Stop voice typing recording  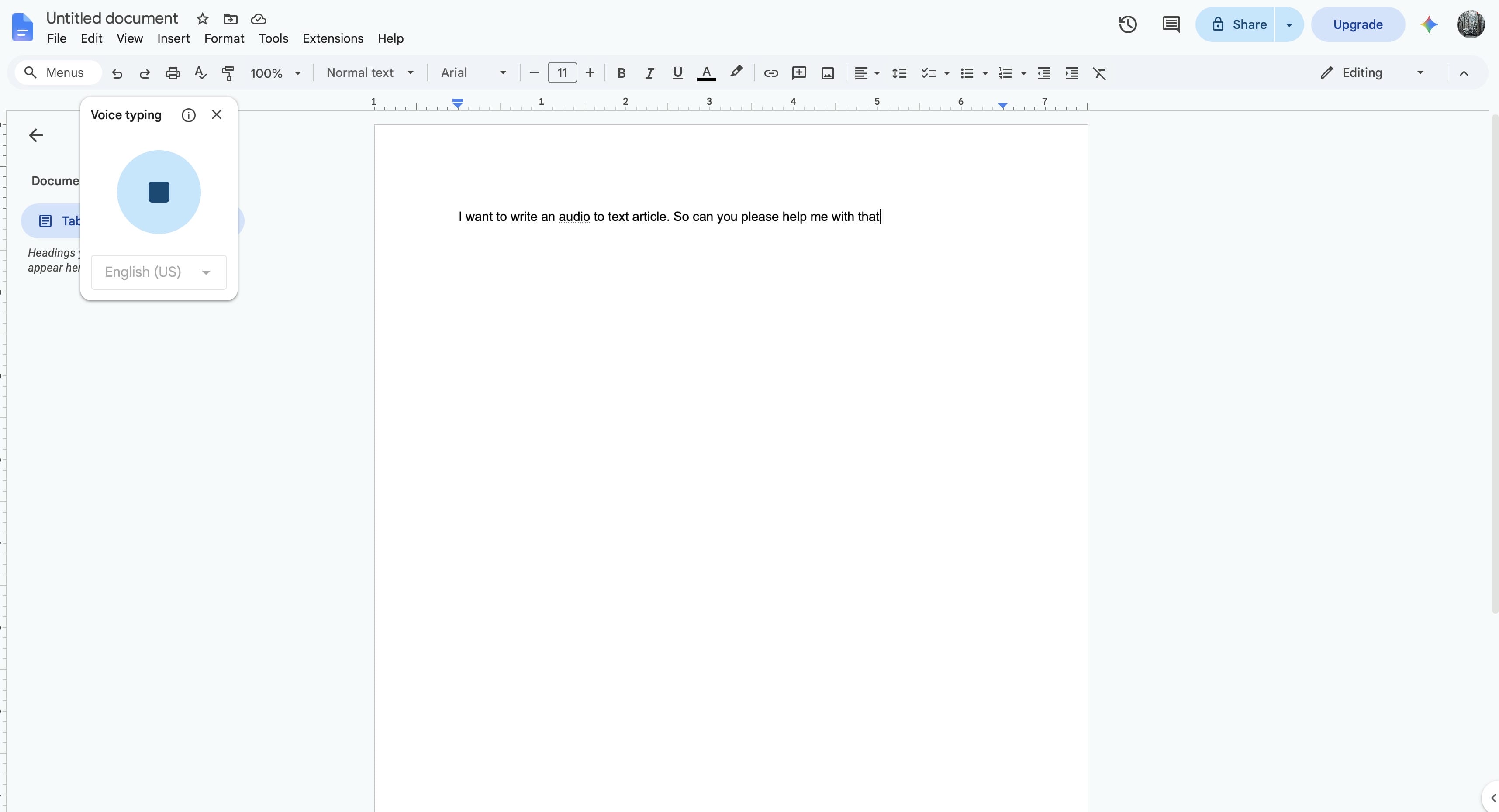tap(159, 192)
